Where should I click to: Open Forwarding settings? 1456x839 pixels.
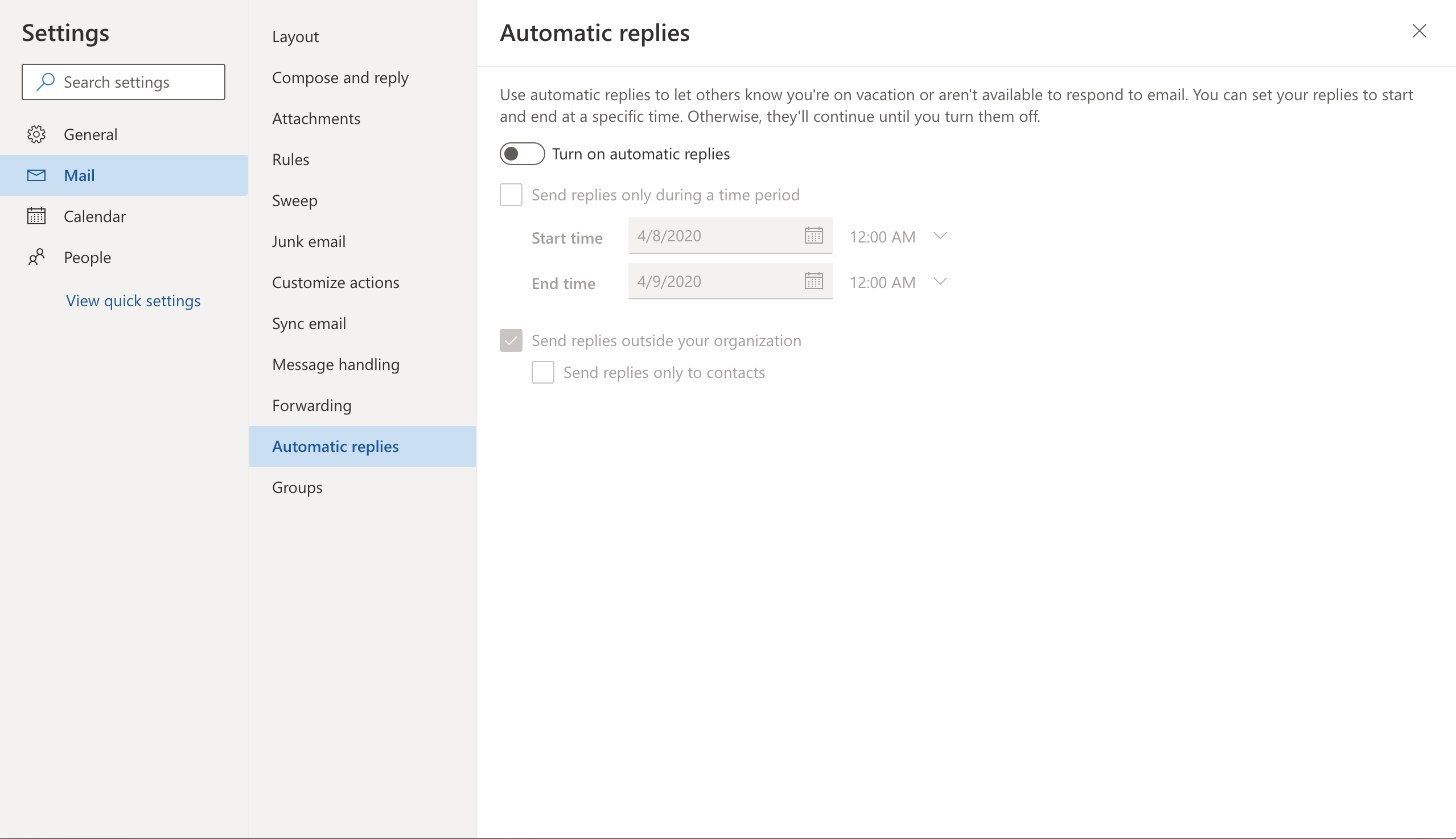(x=363, y=405)
